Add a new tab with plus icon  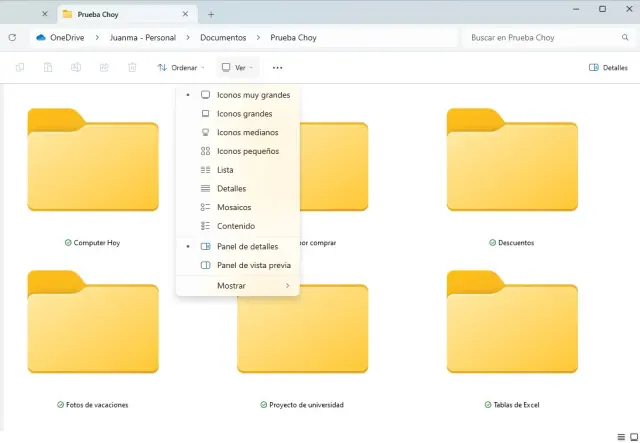[x=211, y=14]
